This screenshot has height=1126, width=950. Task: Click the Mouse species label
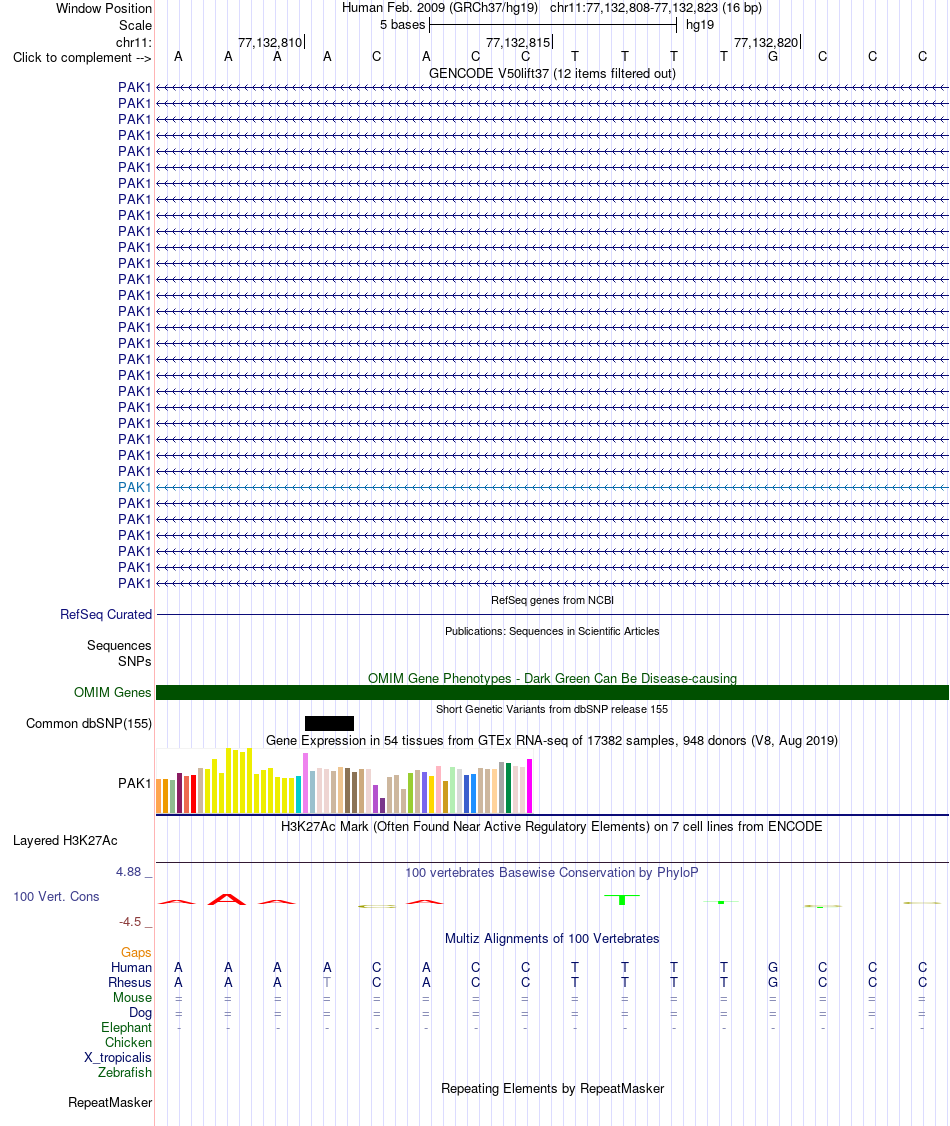[x=132, y=997]
